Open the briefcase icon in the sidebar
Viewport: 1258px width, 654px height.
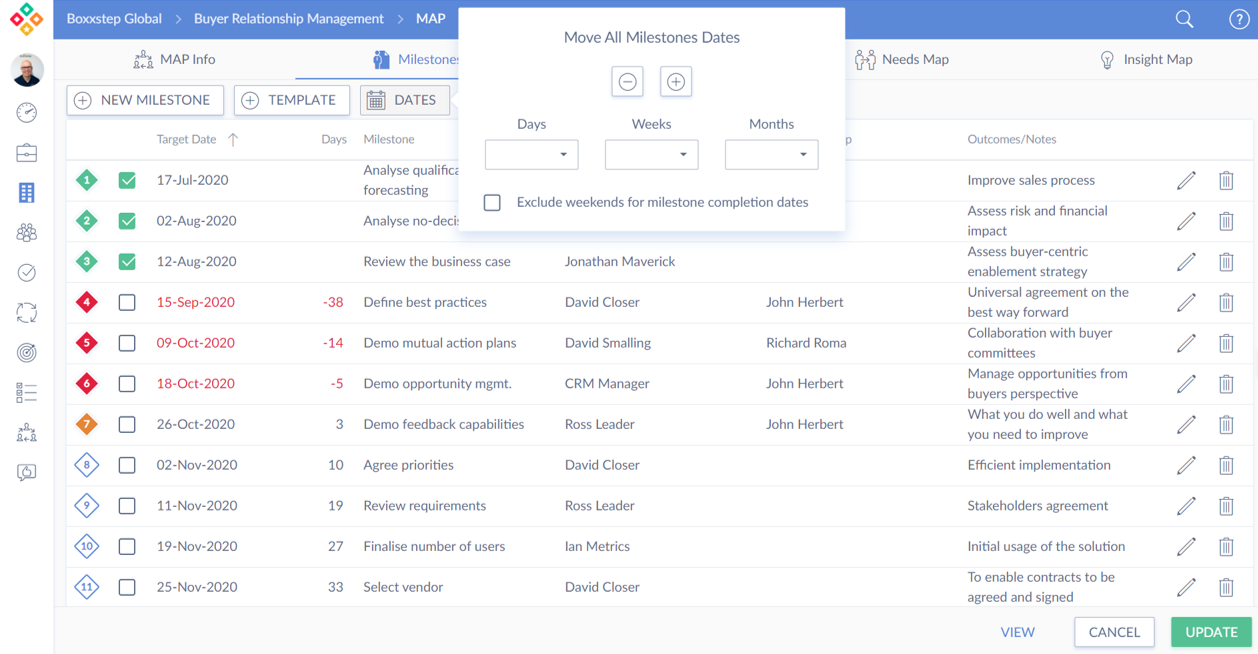27,153
